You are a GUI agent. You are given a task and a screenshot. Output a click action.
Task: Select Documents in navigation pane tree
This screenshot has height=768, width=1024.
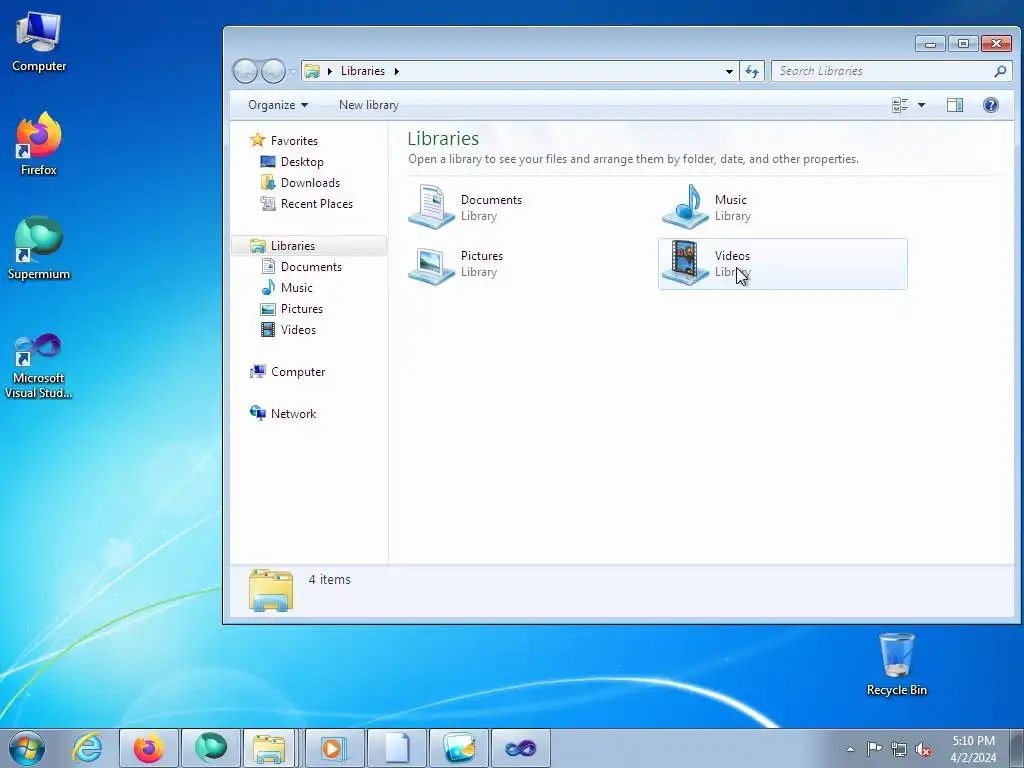click(x=311, y=266)
